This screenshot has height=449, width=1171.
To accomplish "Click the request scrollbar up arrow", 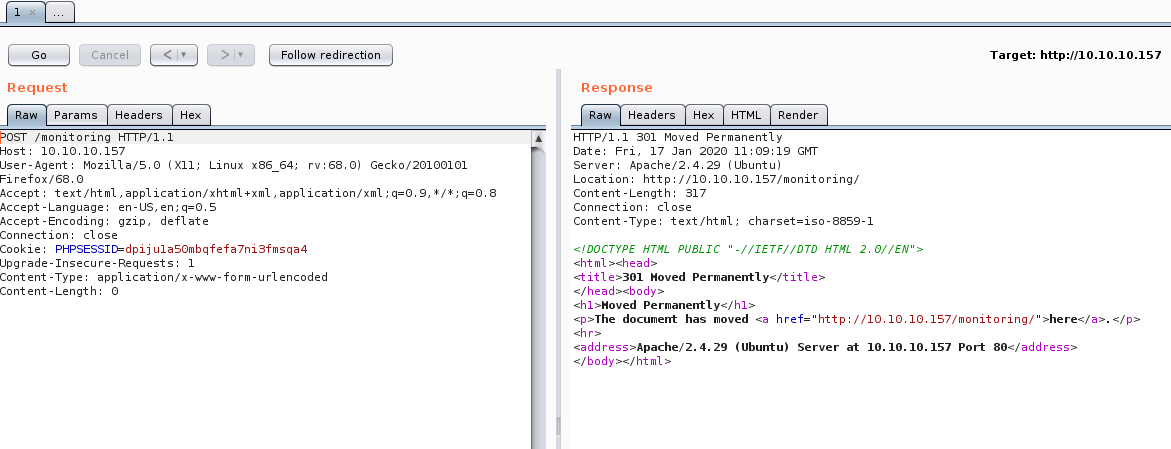I will [x=538, y=138].
